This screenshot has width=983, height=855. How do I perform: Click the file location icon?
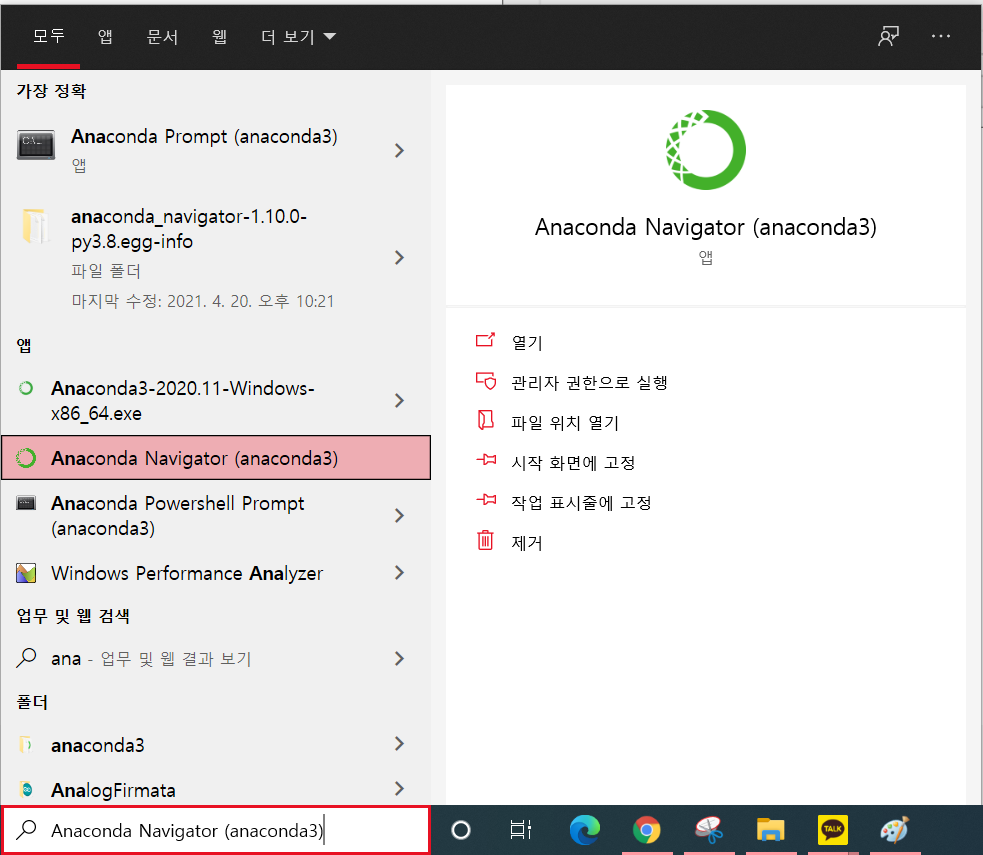click(x=486, y=420)
